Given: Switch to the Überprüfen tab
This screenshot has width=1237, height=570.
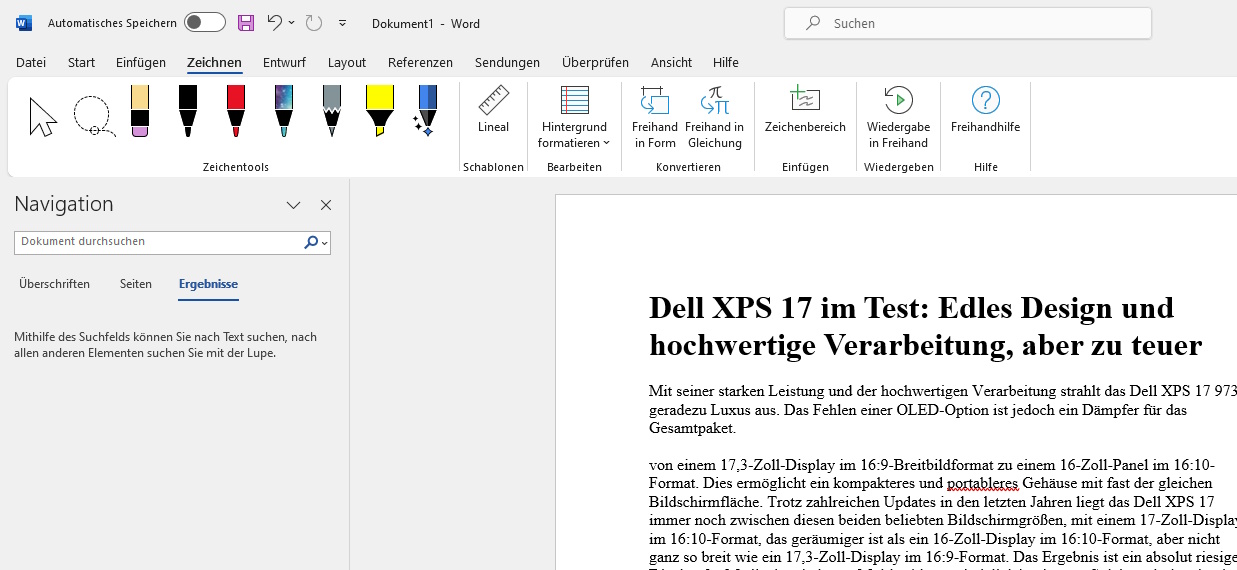Looking at the screenshot, I should coord(595,62).
